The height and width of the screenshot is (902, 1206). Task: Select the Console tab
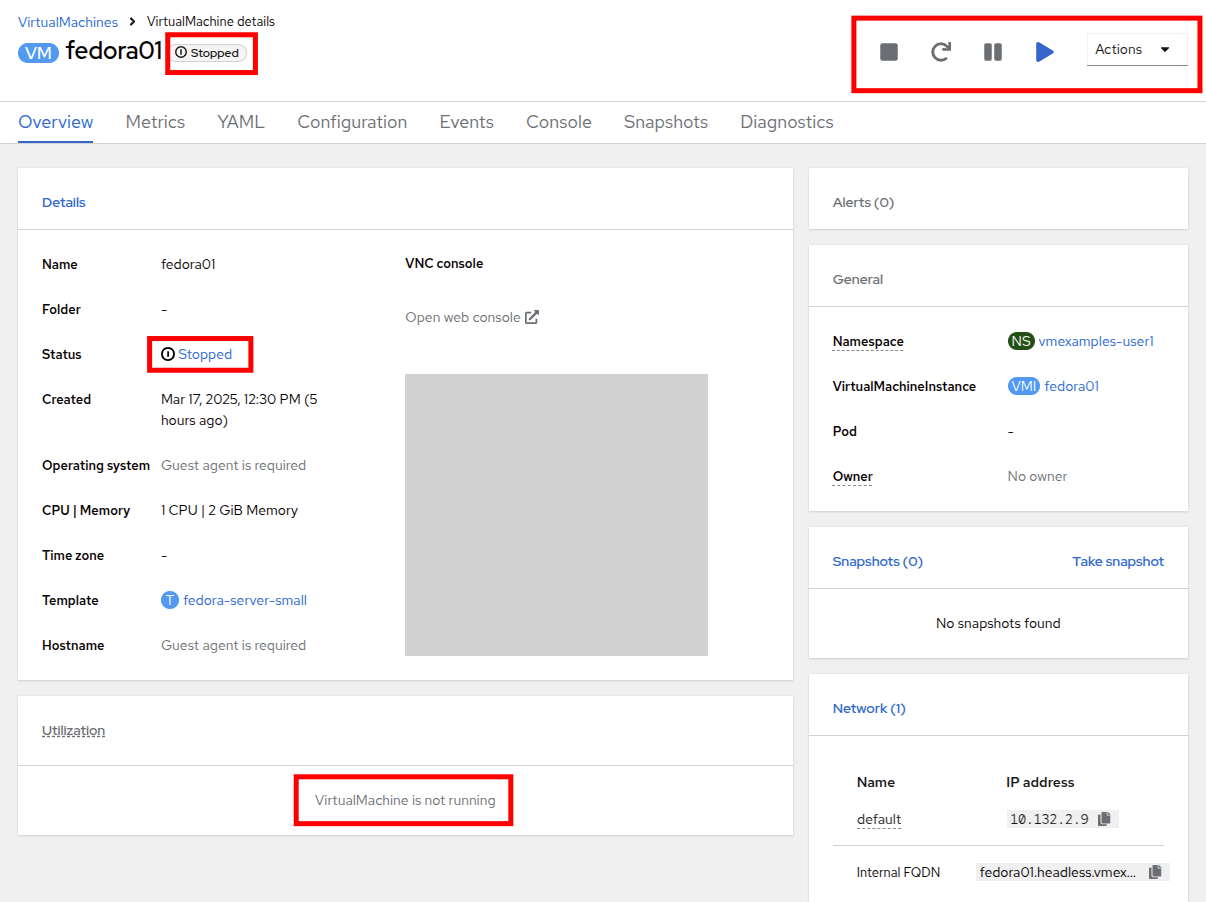click(559, 122)
